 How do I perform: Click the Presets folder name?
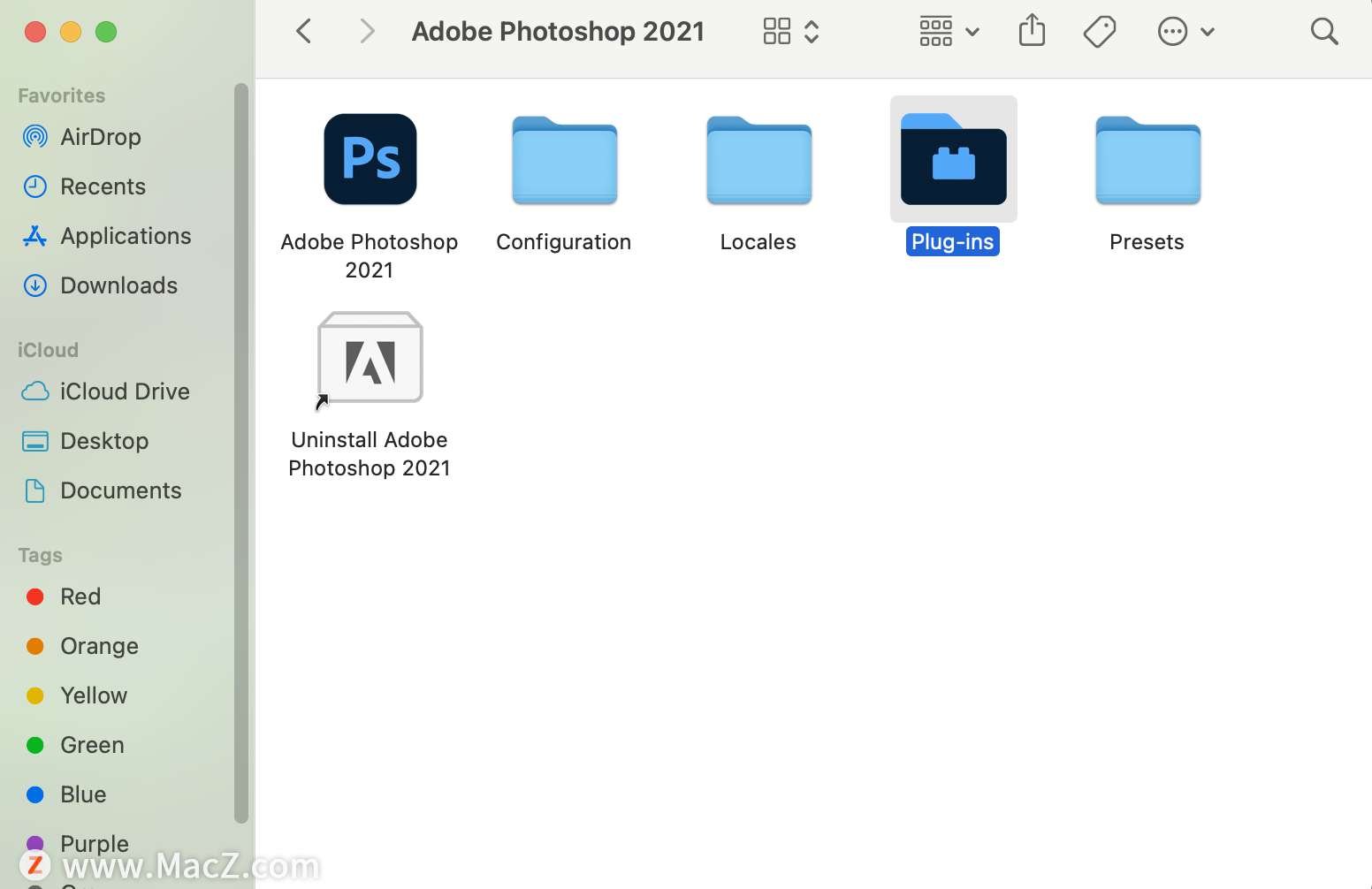[x=1147, y=242]
